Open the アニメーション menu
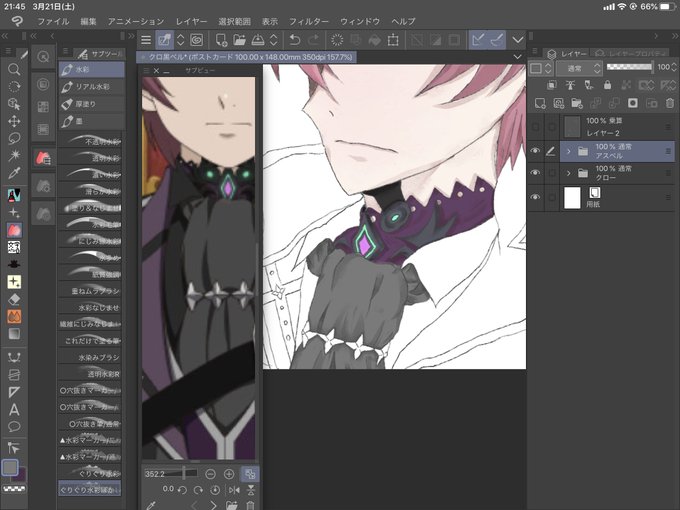Screen dimensions: 680x510 136,21
